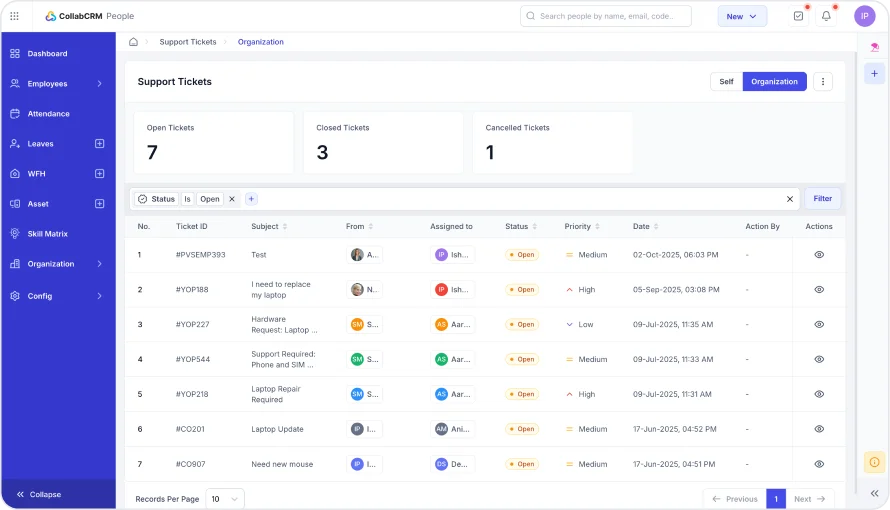Click the Status filter check-circle icon
890x510 pixels.
(x=142, y=199)
